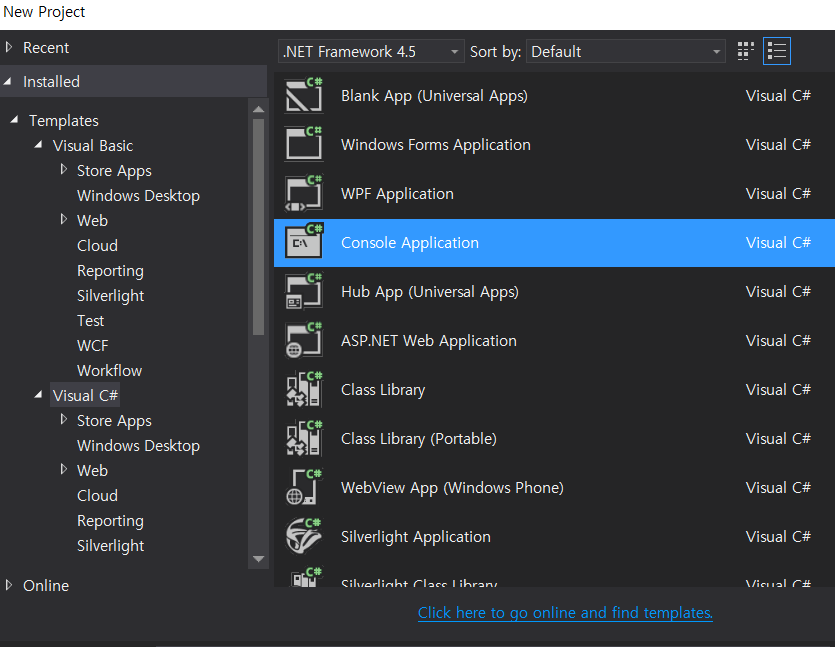This screenshot has width=835, height=647.
Task: Switch to medium icons list view
Action: tap(776, 52)
